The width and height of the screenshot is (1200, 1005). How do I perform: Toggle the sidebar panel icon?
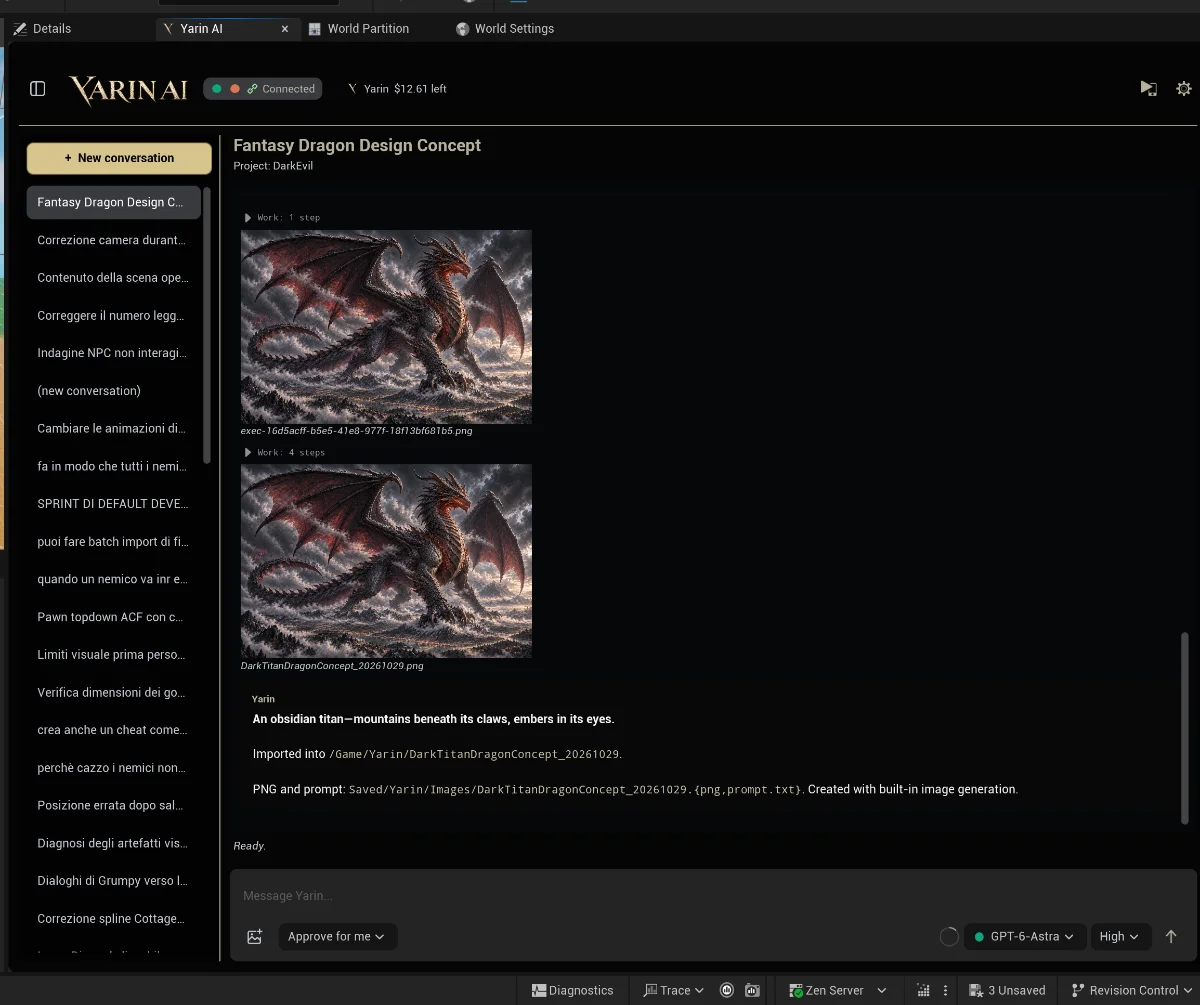click(38, 89)
